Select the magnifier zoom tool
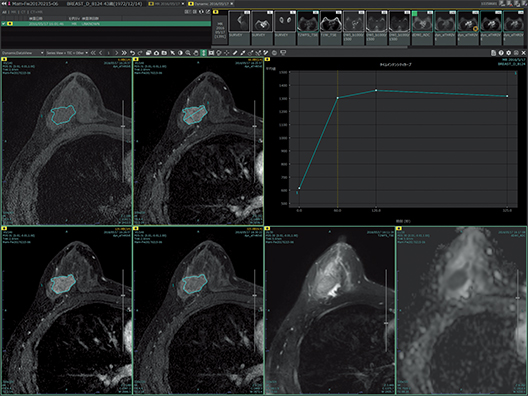 click(188, 53)
